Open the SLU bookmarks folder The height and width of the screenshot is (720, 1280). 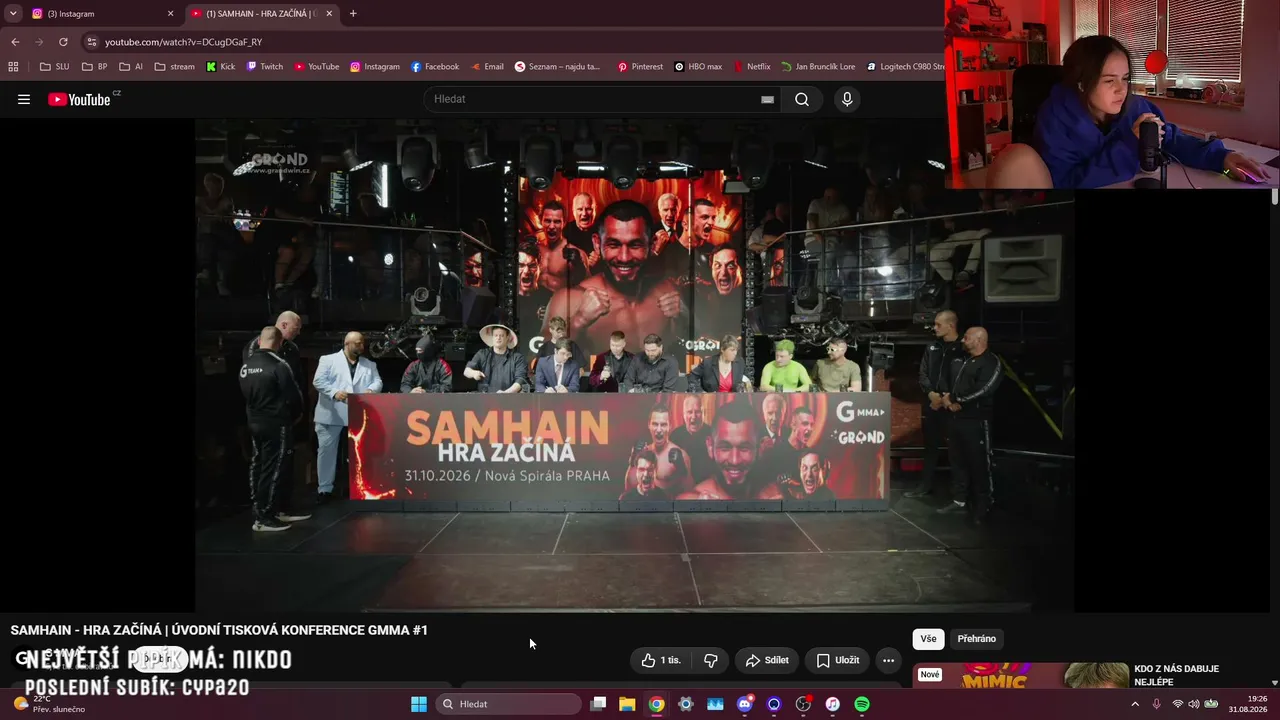[54, 67]
